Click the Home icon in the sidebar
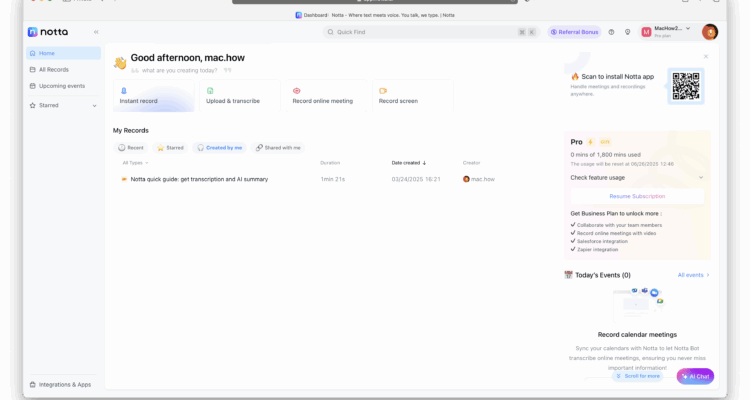Screen dimensions: 750x400 tap(33, 53)
